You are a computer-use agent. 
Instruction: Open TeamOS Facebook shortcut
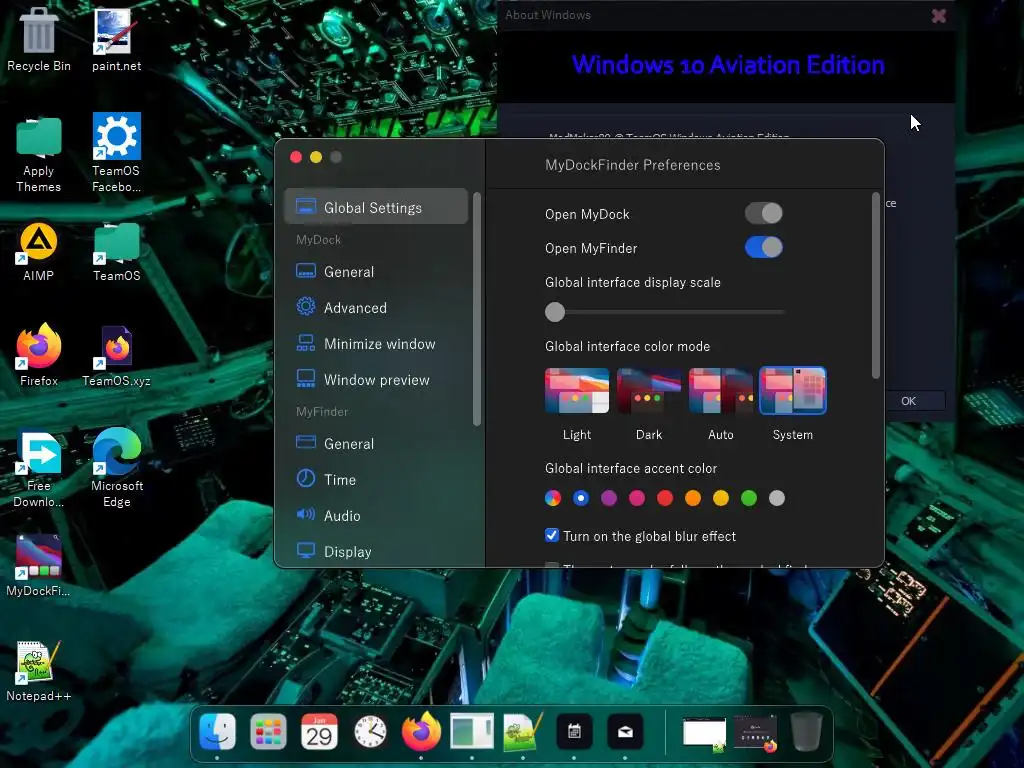click(x=116, y=153)
